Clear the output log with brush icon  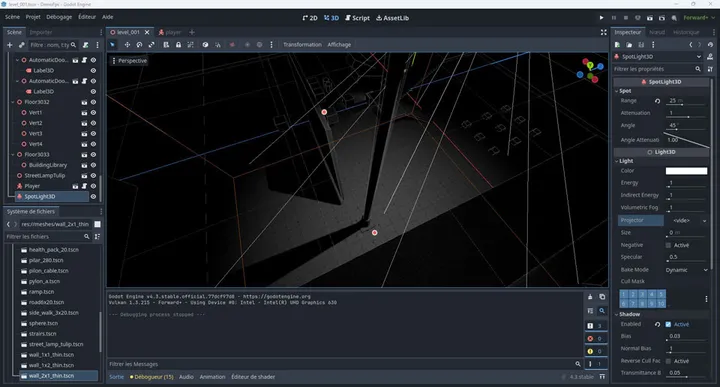tap(590, 297)
